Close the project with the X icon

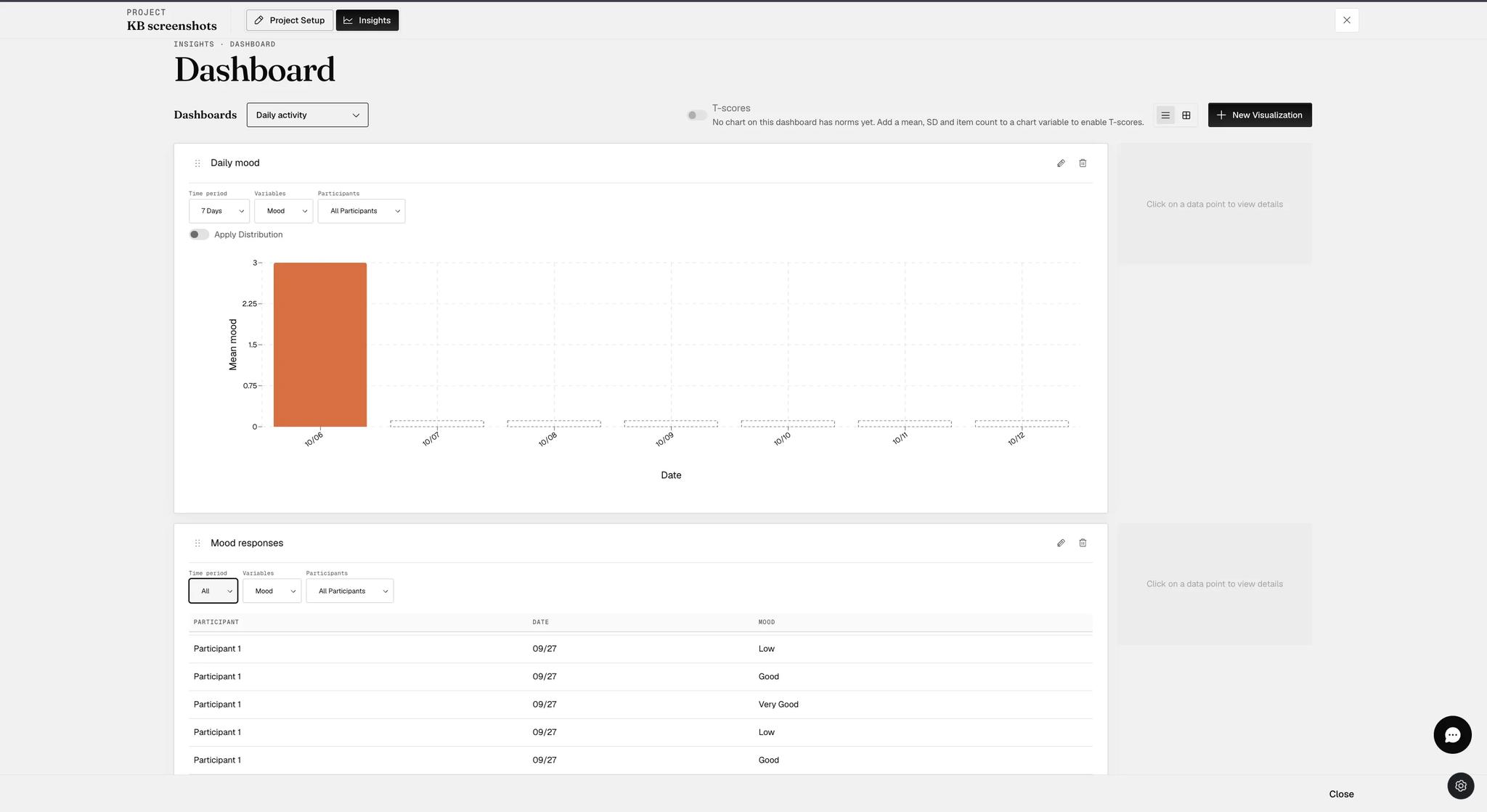coord(1347,20)
